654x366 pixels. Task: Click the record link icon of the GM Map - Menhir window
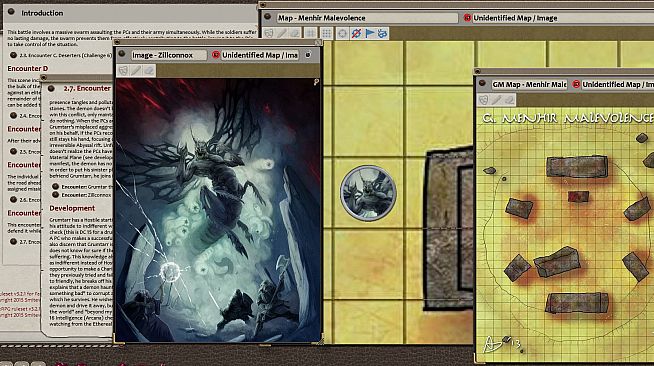tap(482, 84)
